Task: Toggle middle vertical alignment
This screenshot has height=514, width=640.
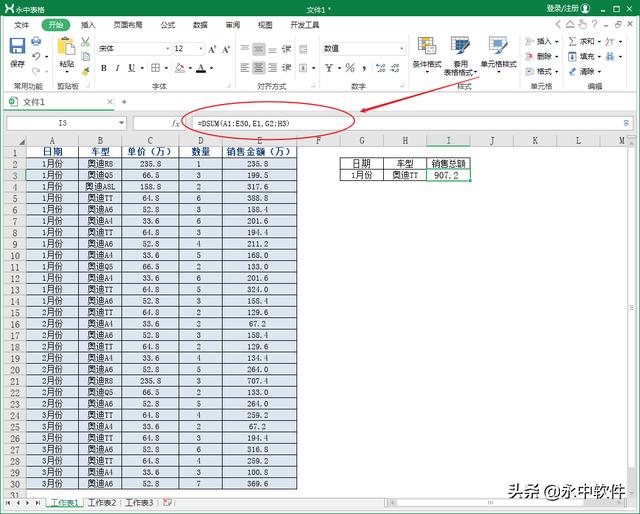Action: (x=258, y=49)
